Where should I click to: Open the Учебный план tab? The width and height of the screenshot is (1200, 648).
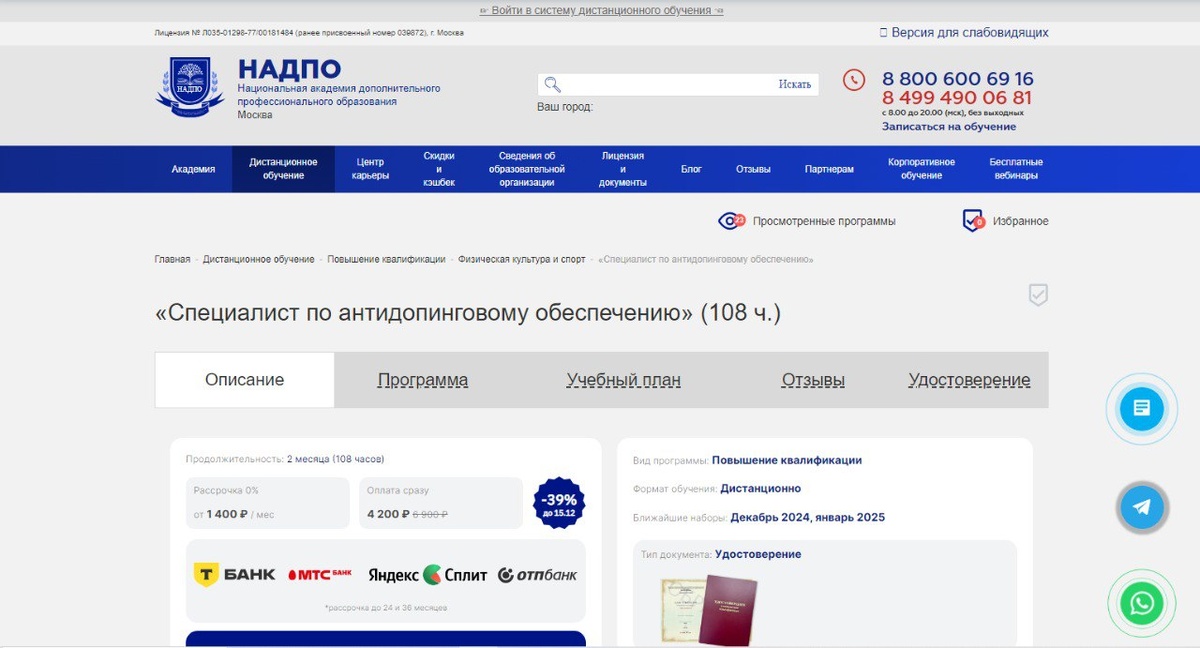point(623,380)
